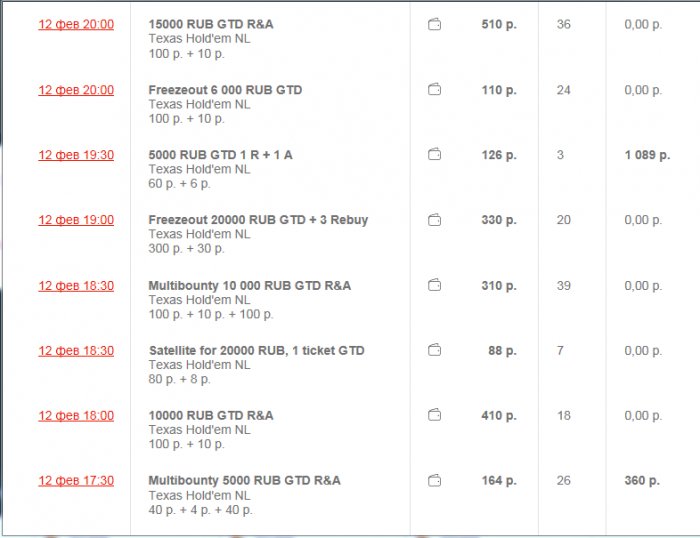Click wallet icon in Multibounty 5000 RUB row

coord(434,481)
